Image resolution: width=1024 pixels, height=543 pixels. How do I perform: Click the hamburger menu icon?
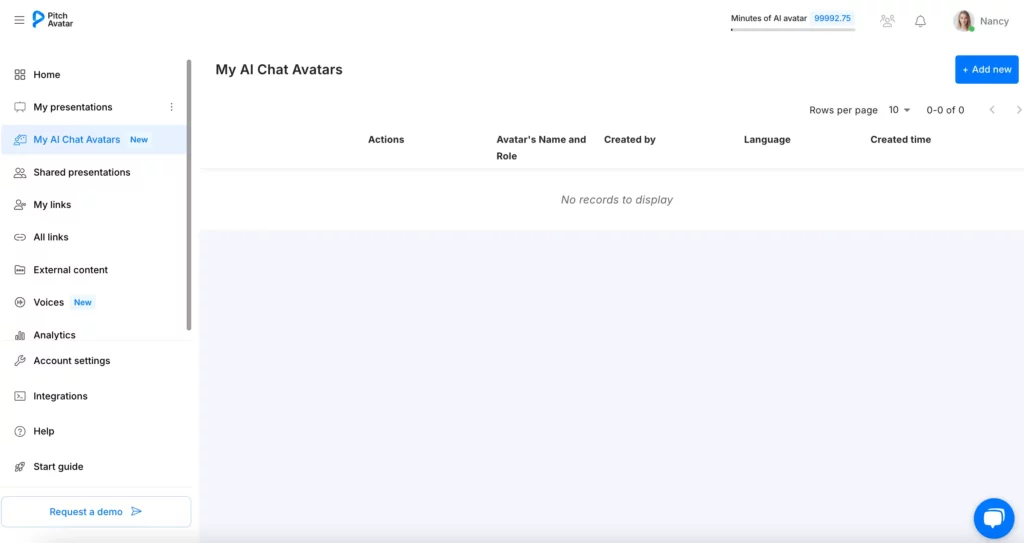19,20
